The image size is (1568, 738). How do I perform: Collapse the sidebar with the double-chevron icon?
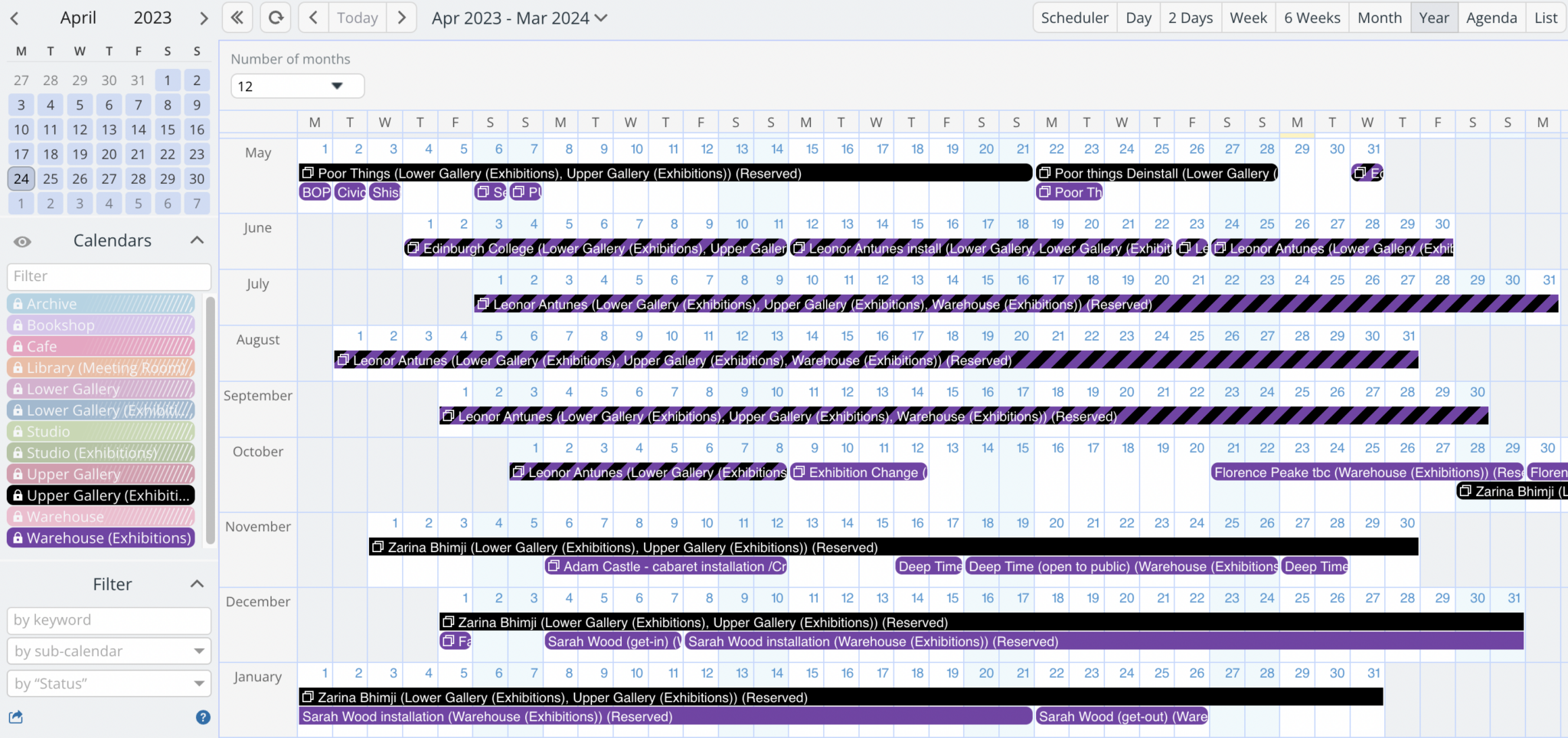(x=237, y=17)
